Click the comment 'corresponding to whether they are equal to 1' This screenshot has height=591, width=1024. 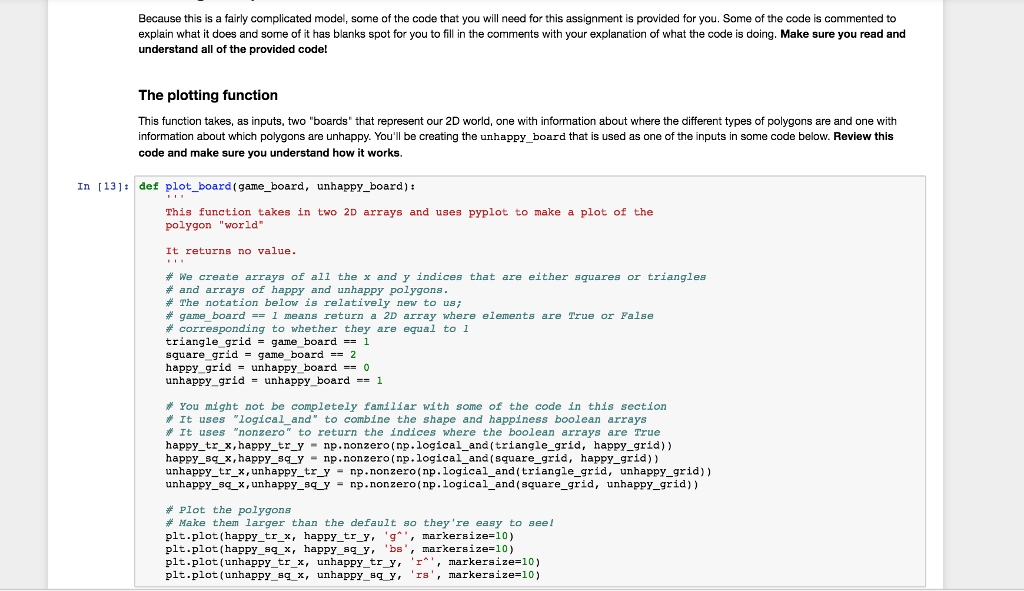[x=317, y=329]
